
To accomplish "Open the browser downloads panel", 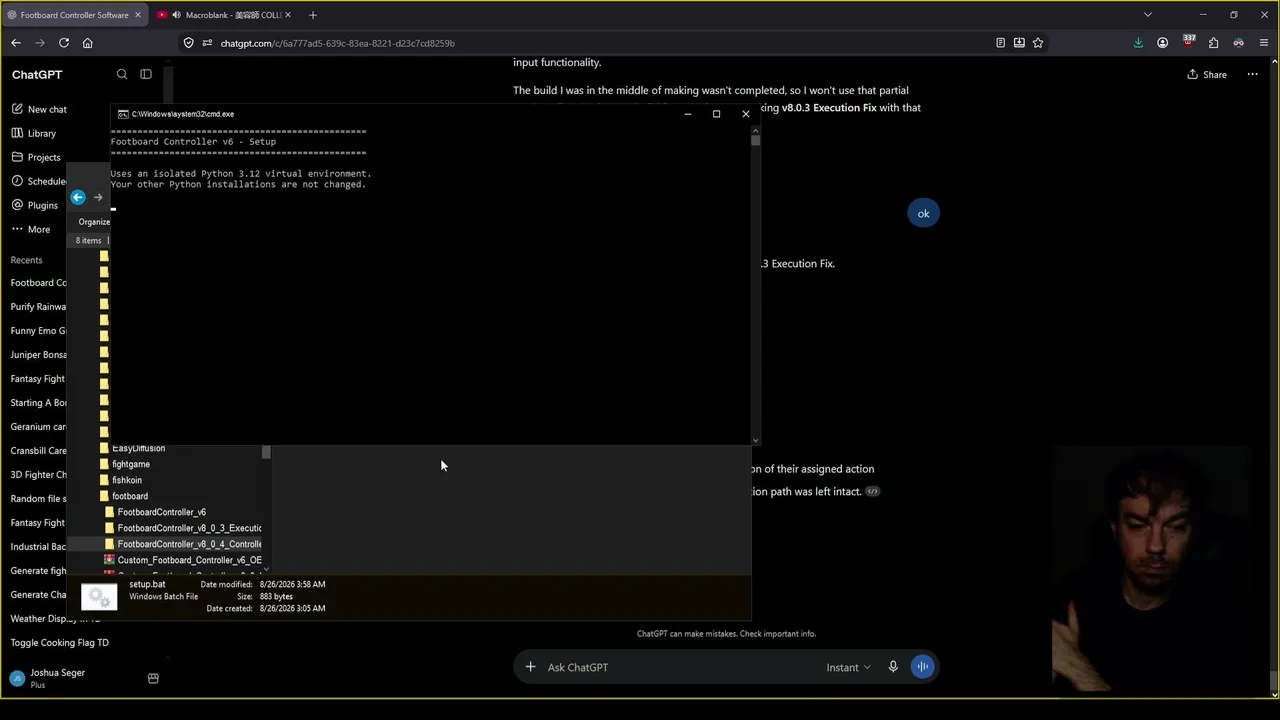I will point(1138,43).
